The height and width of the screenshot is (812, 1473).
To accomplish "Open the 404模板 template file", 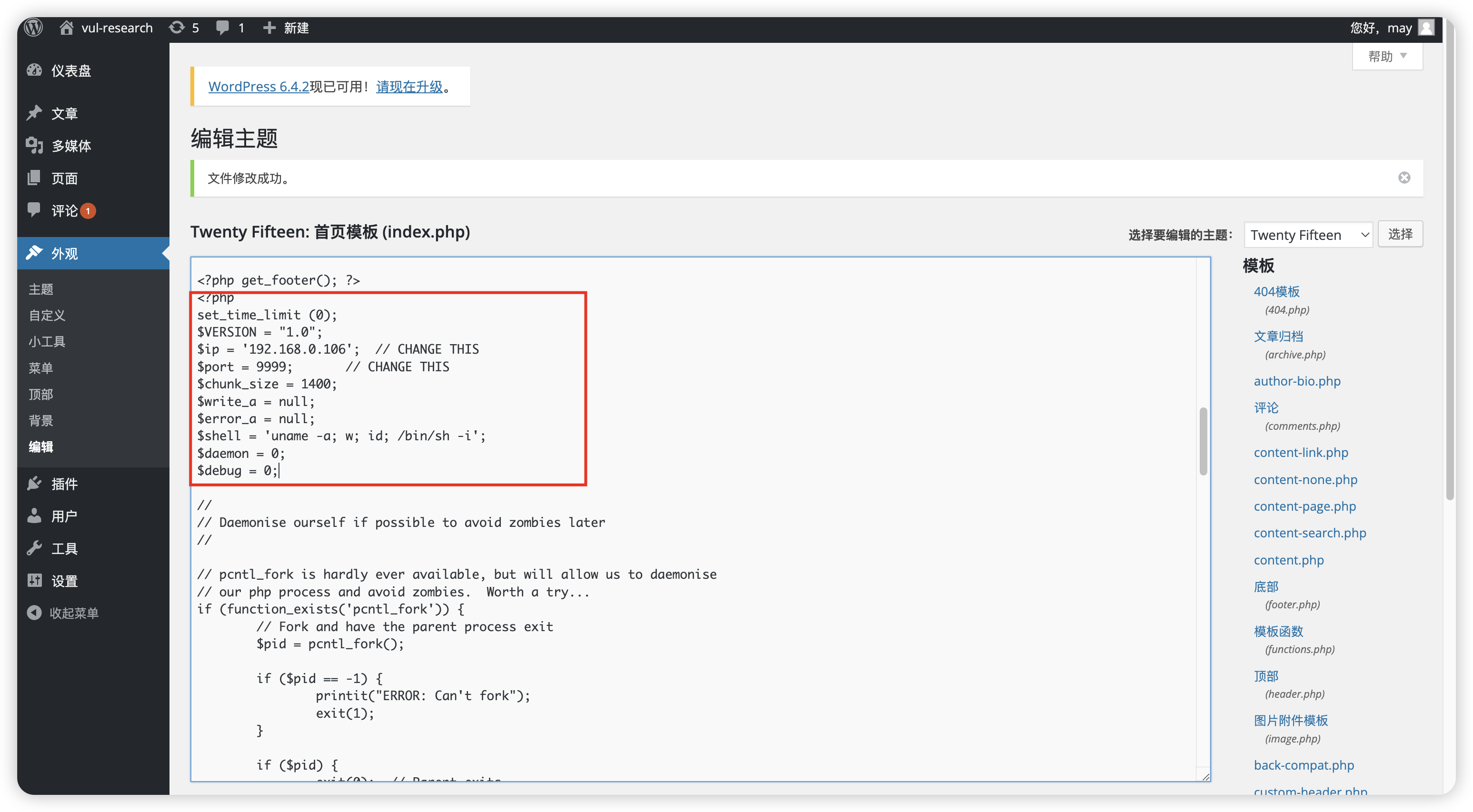I will pos(1276,292).
